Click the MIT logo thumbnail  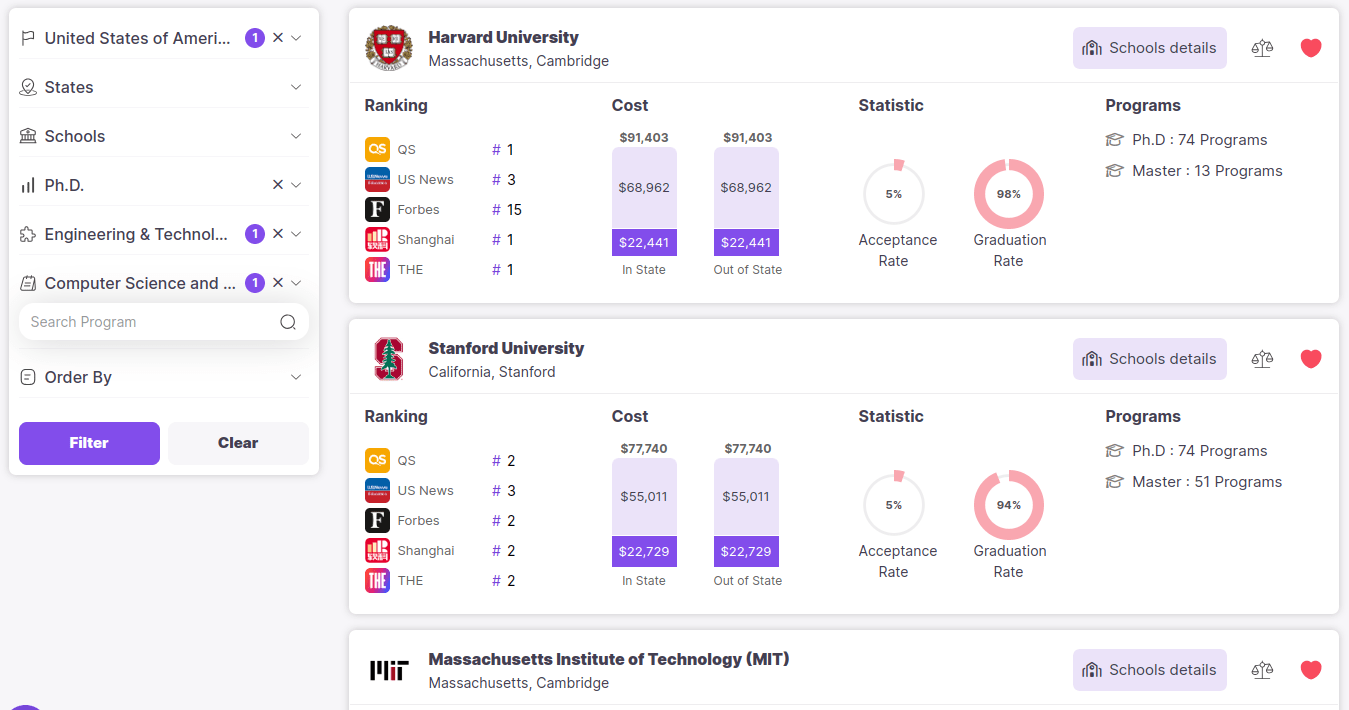pos(388,670)
